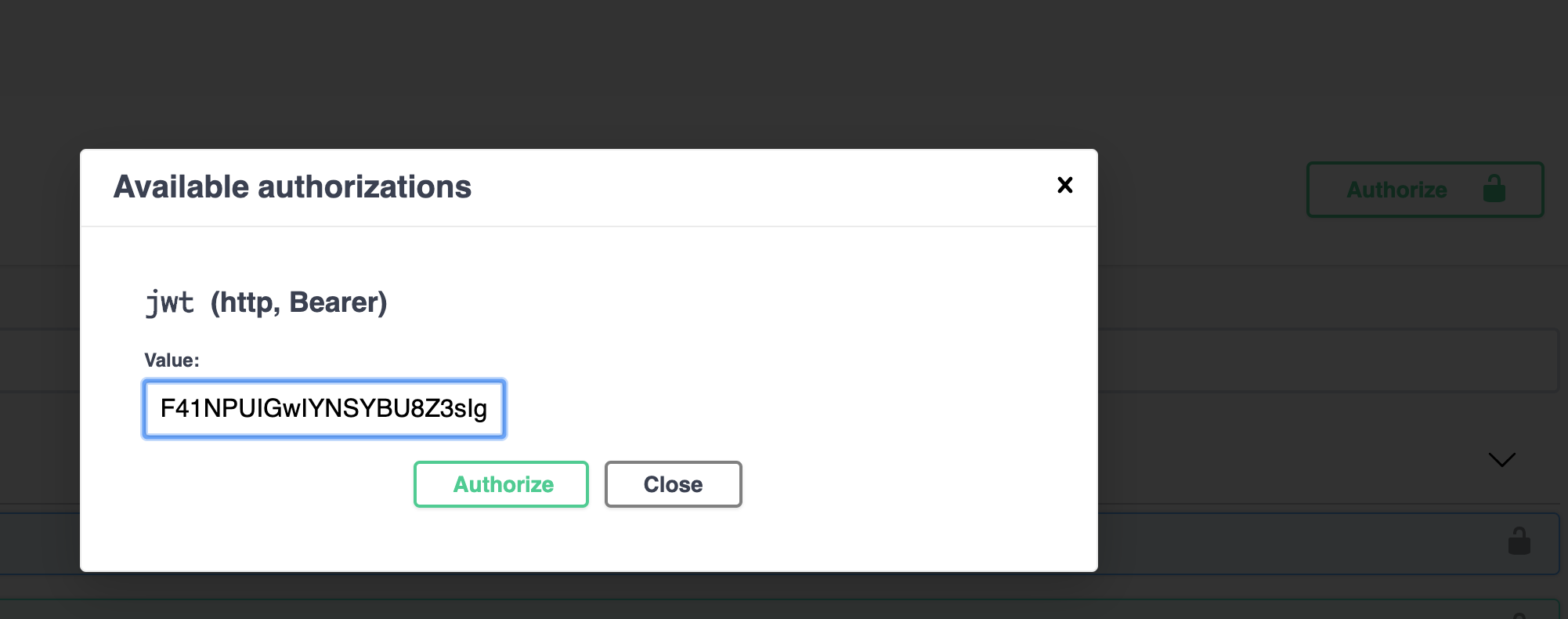Click the partially visible padlock on the bottom green row
Image resolution: width=1568 pixels, height=619 pixels.
pyautogui.click(x=1519, y=615)
